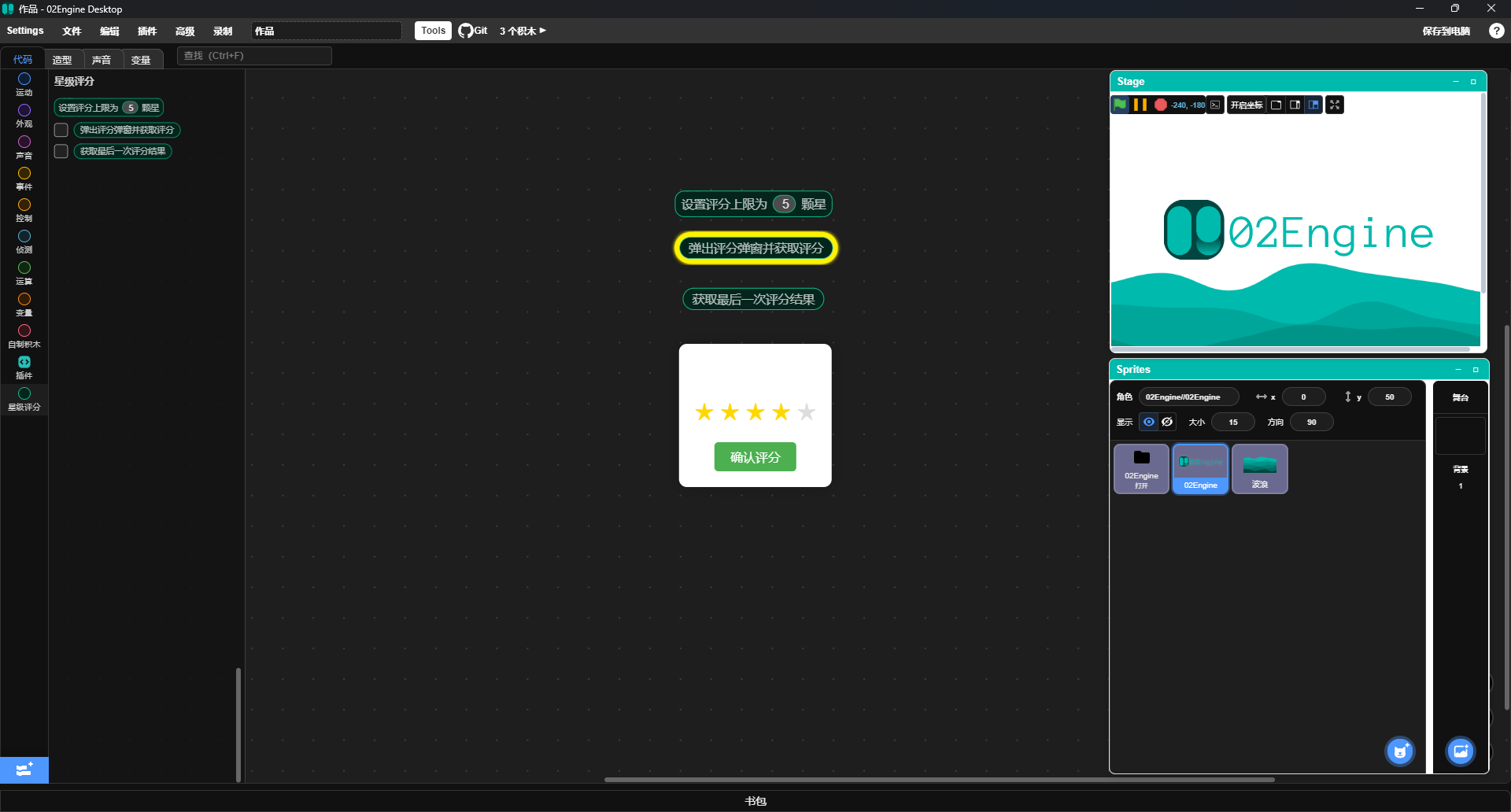Open the 02Engine sprite folder

point(1141,469)
